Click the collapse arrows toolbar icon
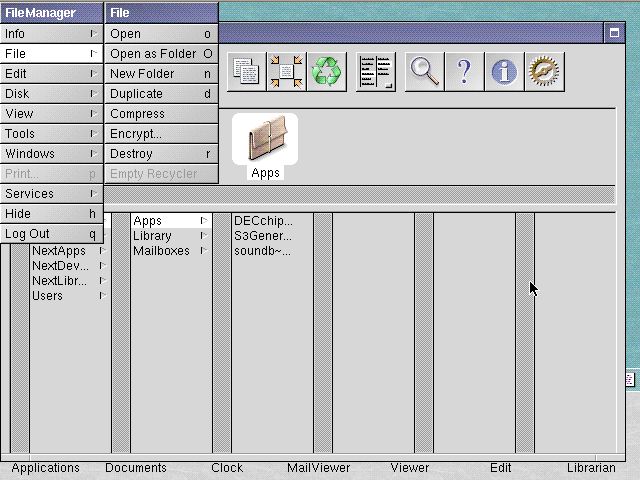 (286, 72)
